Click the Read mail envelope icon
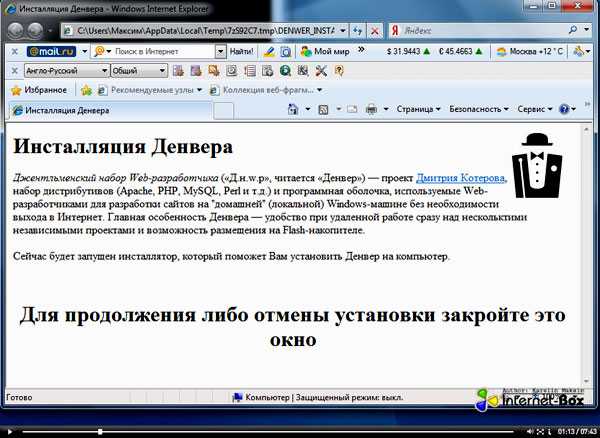This screenshot has width=600, height=438. pos(352,110)
